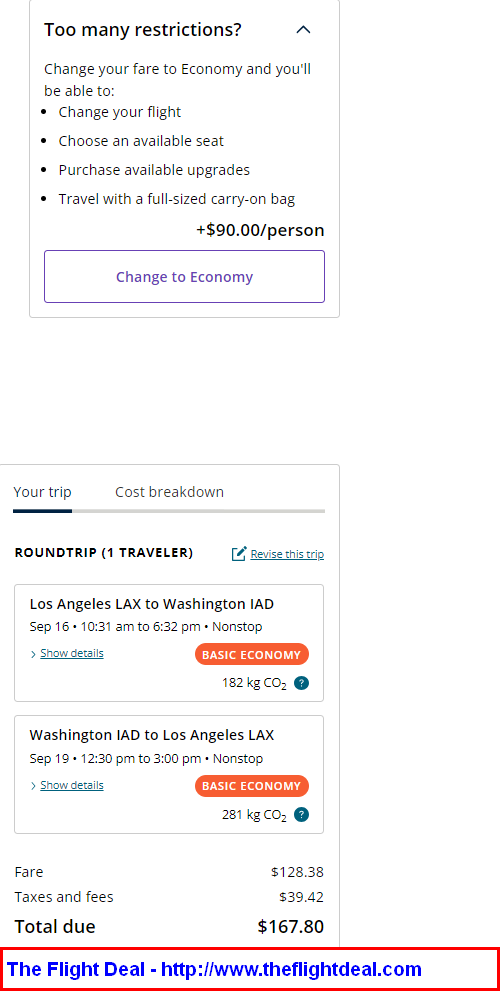Click Show details link for Sep 19 flight
500x991 pixels.
point(71,786)
